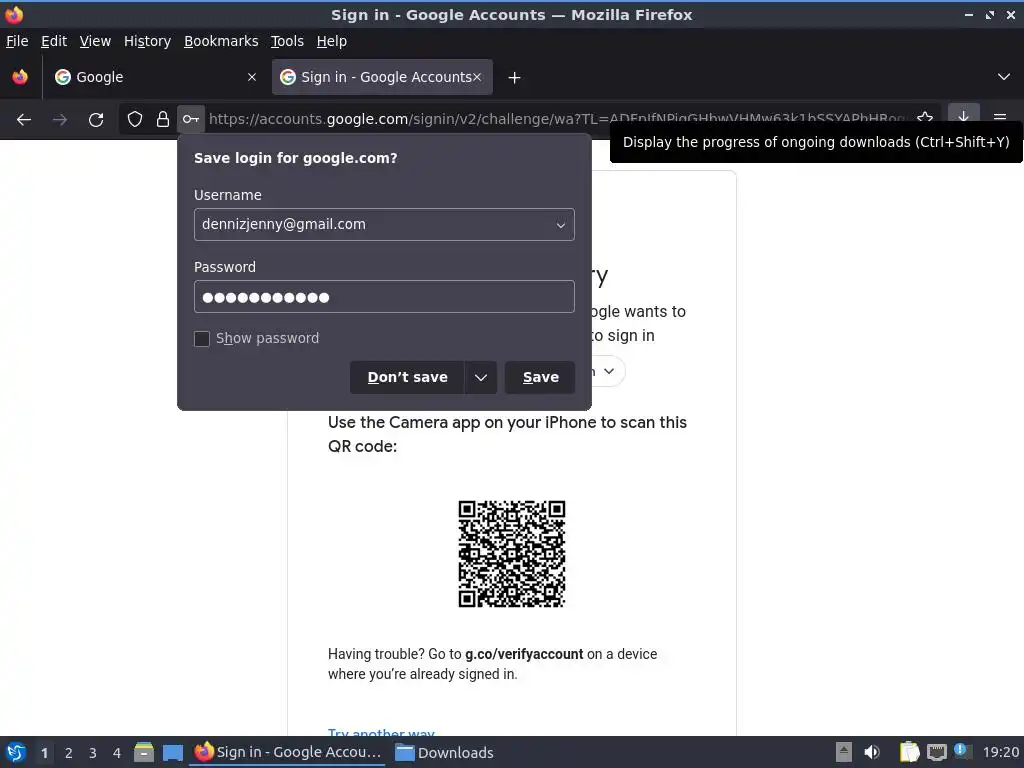Click the removable media eject tray icon
The width and height of the screenshot is (1024, 768).
click(x=844, y=752)
